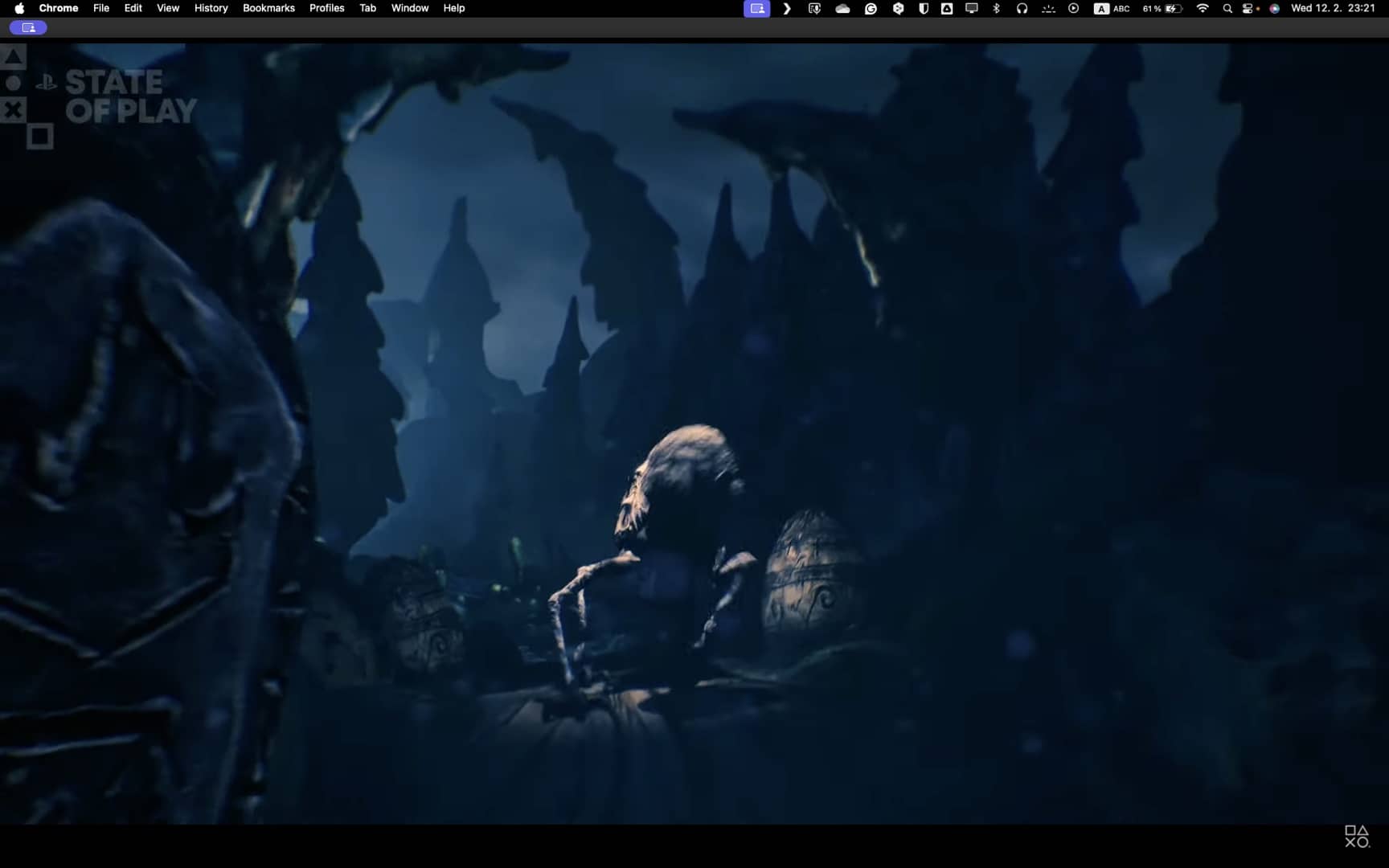Open the Bookmarks menu
Screen dimensions: 1389x868
(x=268, y=8)
